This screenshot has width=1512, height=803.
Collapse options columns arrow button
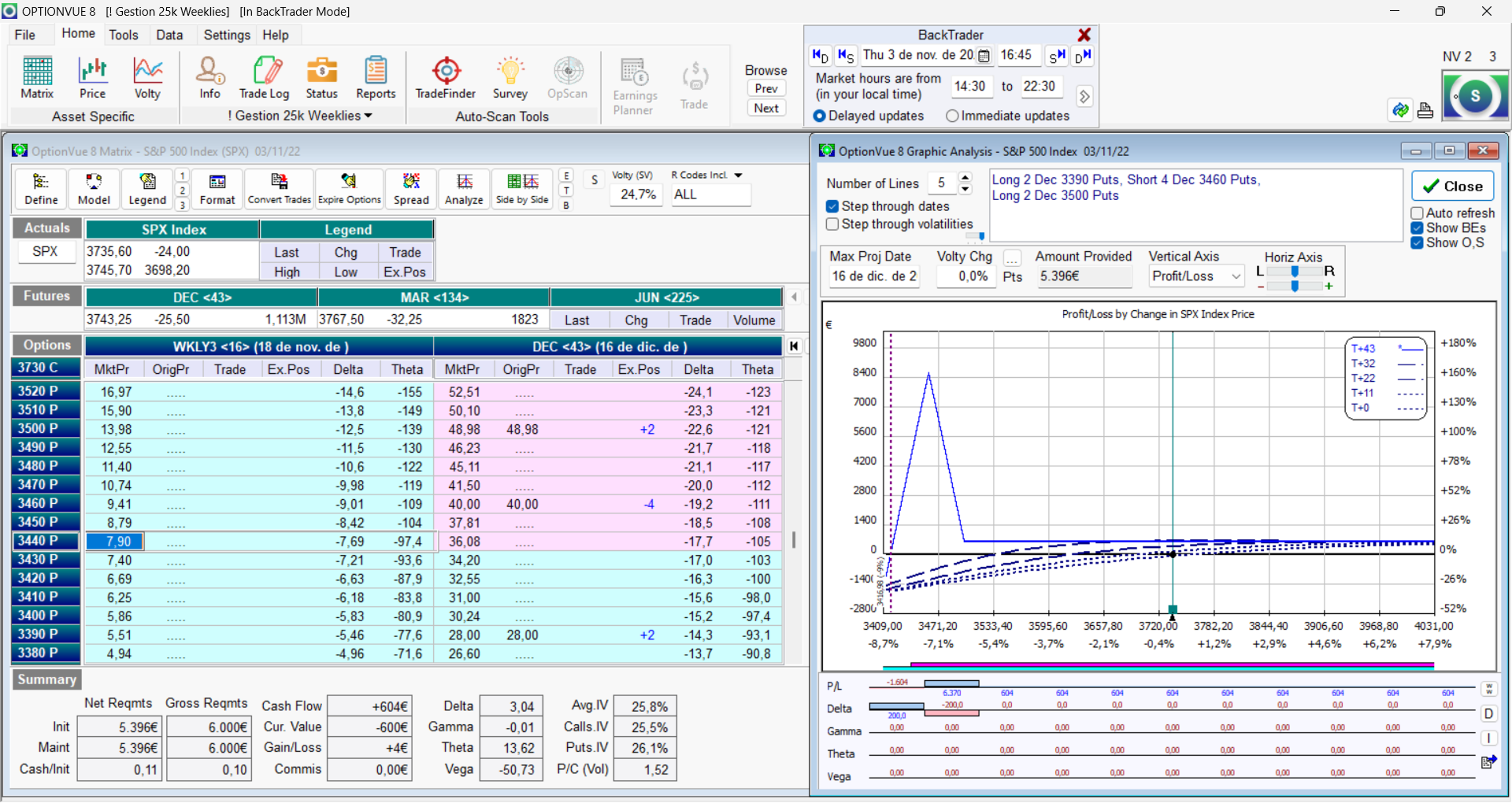coord(793,346)
